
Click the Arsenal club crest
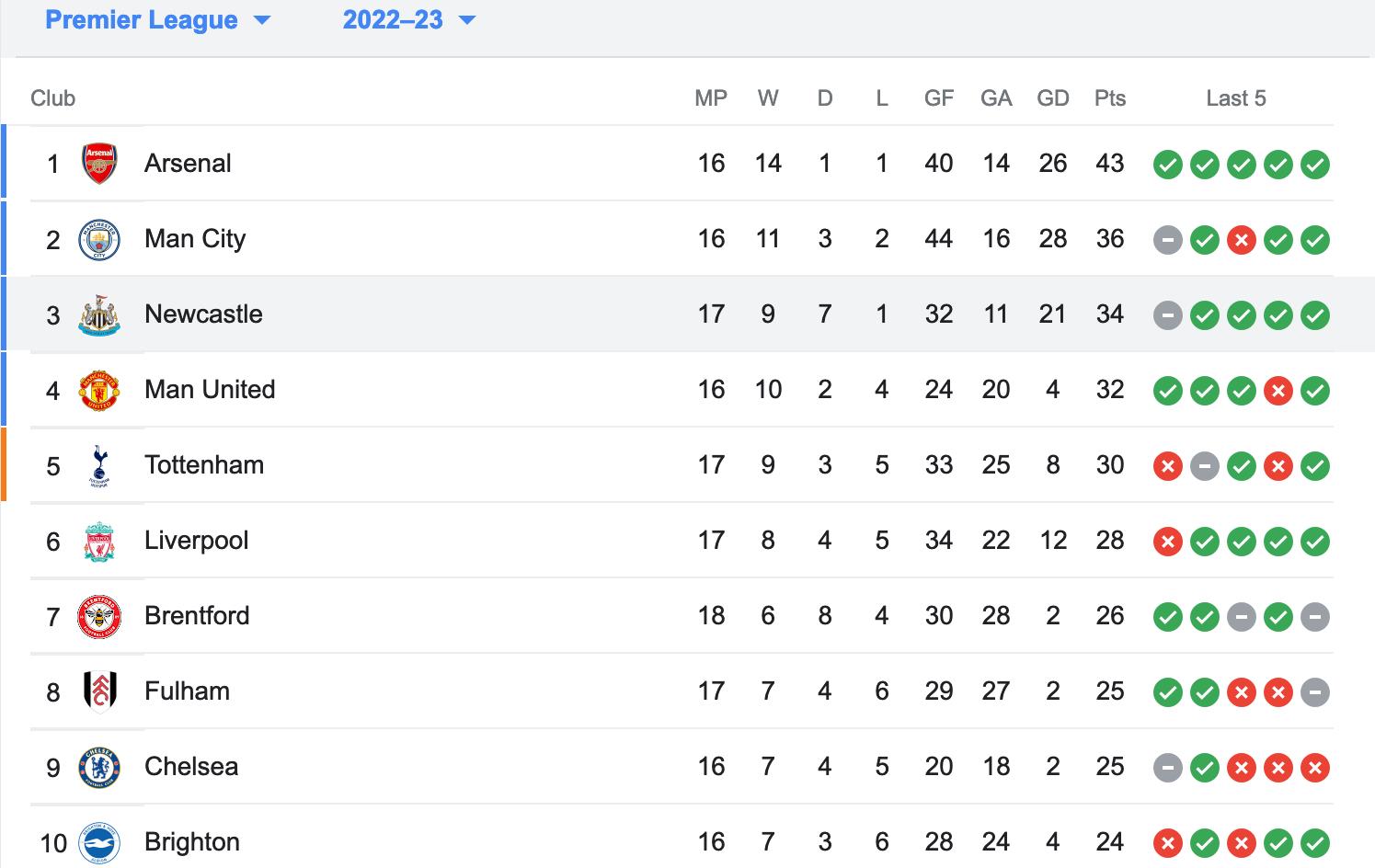[99, 164]
